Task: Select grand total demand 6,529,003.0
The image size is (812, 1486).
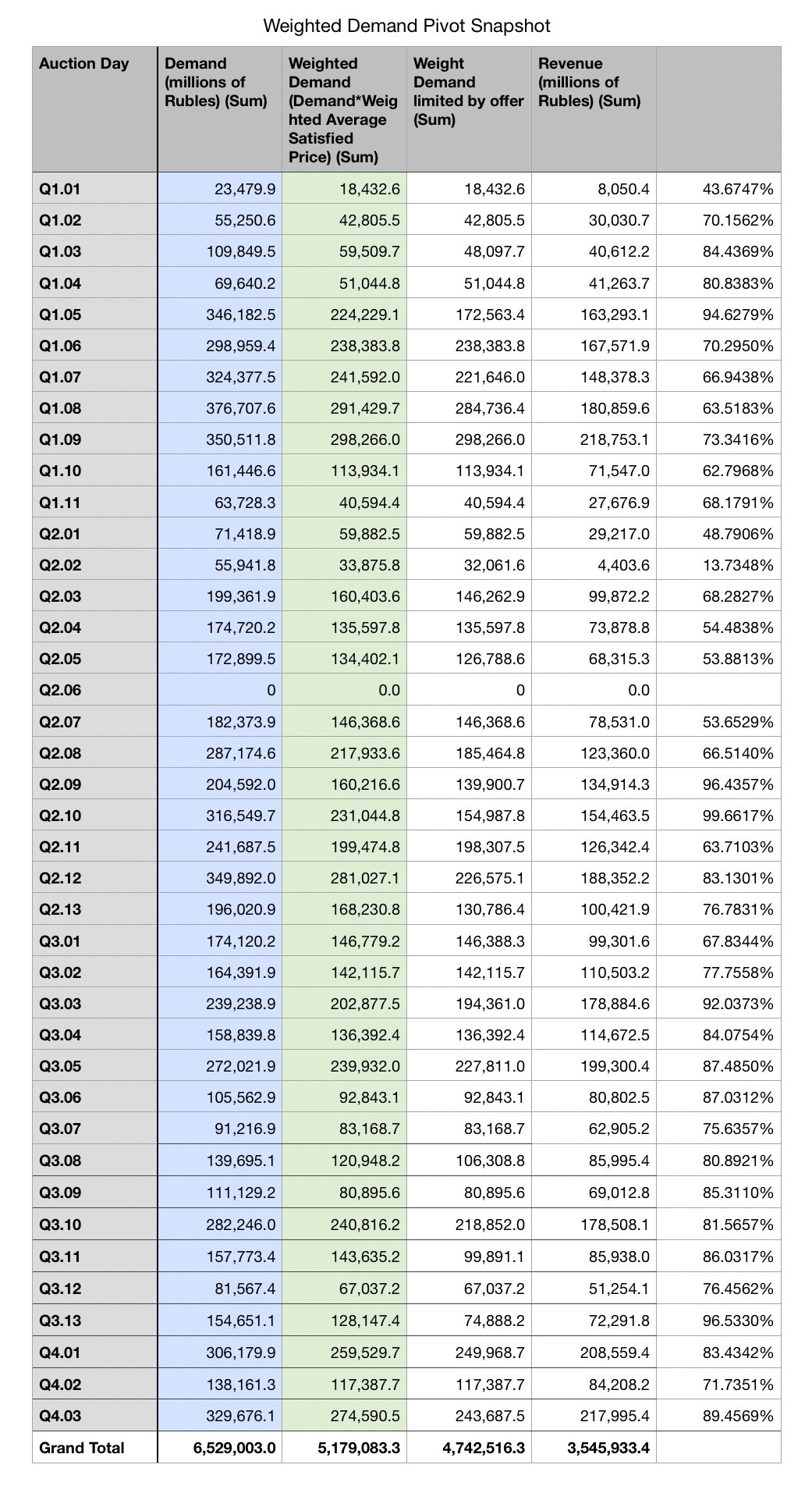Action: coord(220,1448)
